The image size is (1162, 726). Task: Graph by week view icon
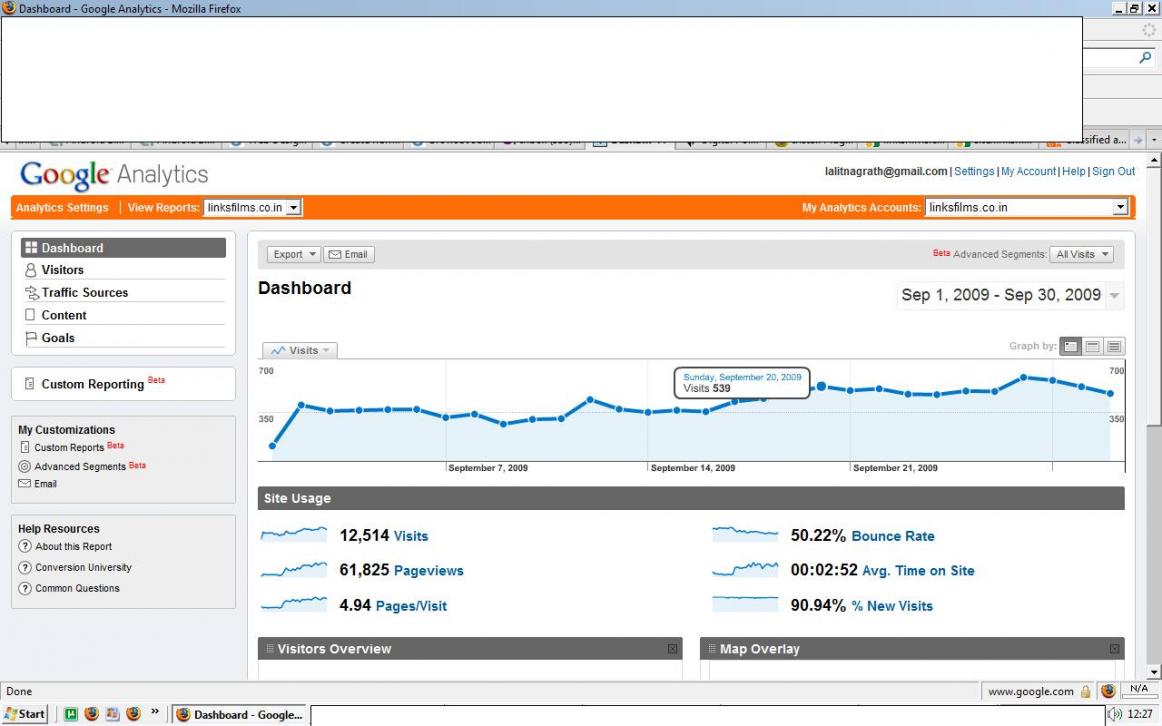coord(1092,346)
